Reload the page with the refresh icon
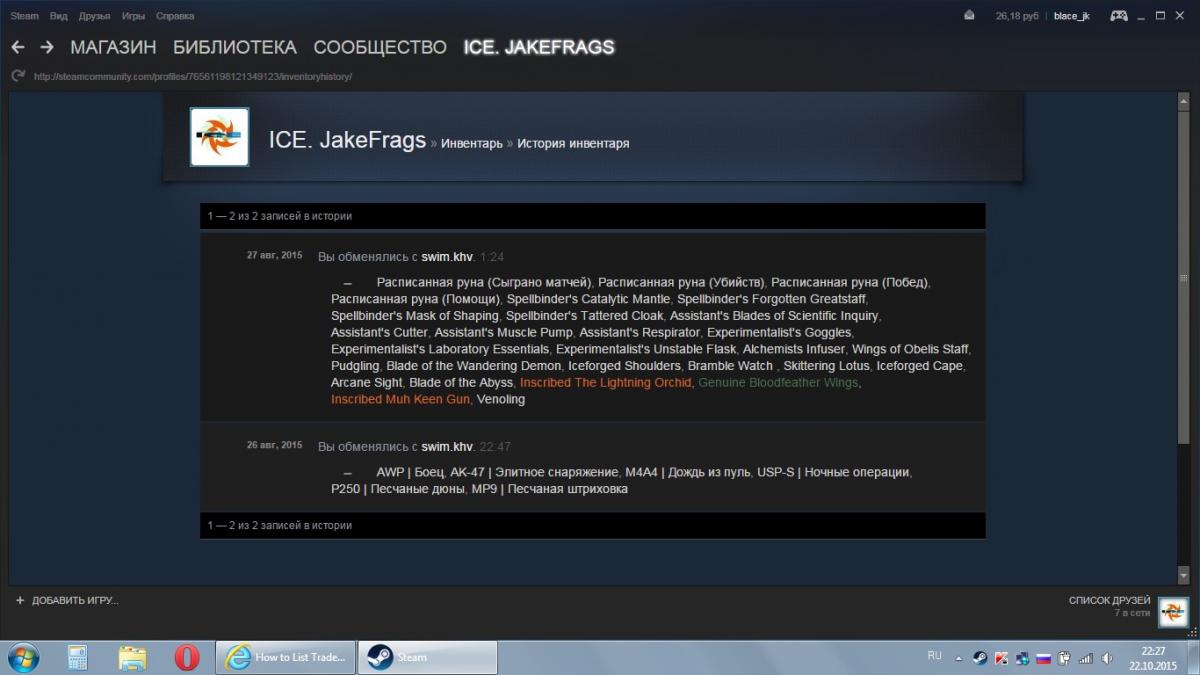 [x=17, y=76]
